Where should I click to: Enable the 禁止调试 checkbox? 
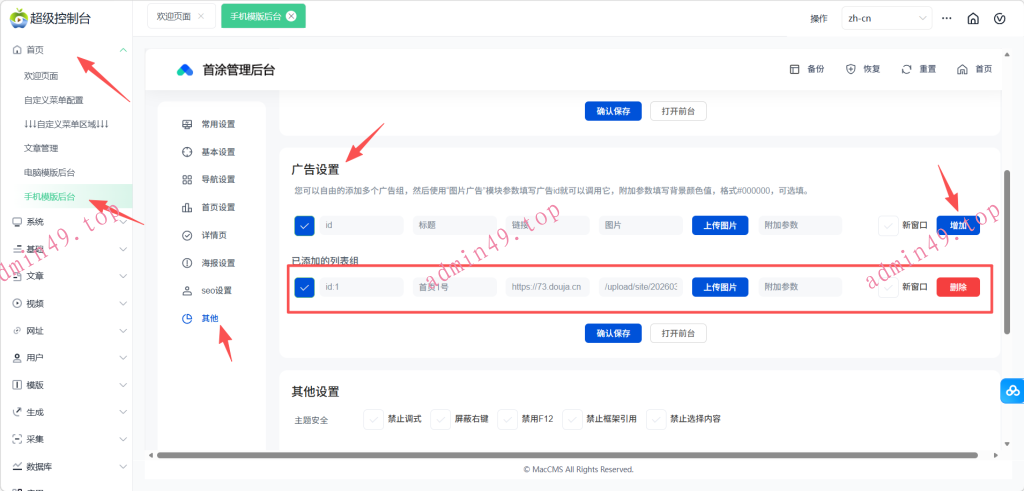[x=373, y=419]
